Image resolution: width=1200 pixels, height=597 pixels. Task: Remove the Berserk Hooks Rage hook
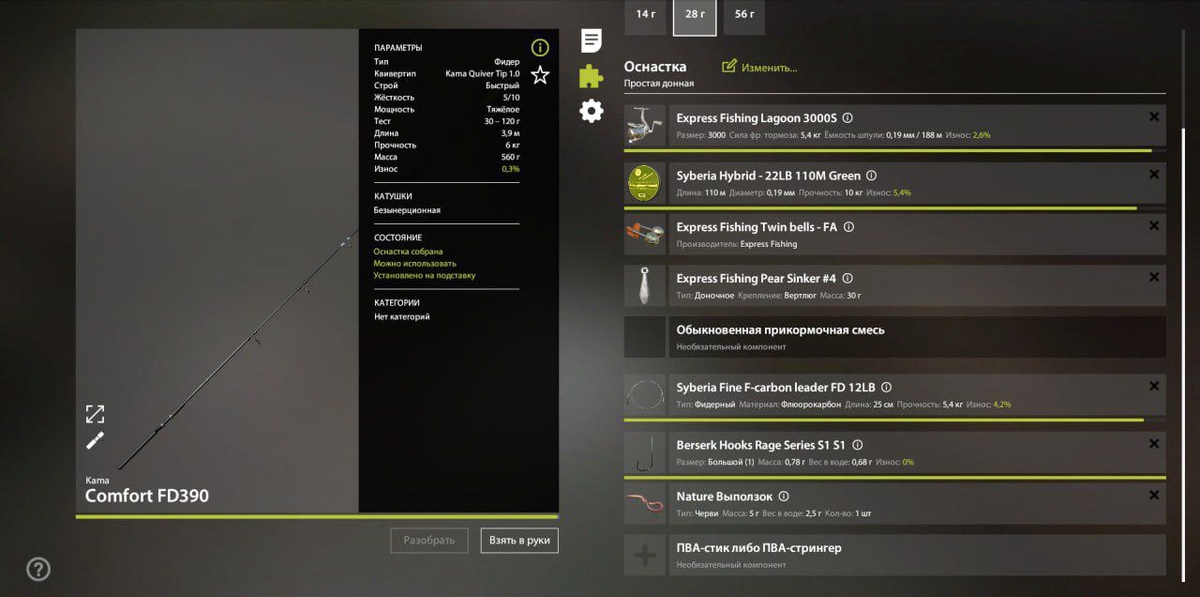pyautogui.click(x=1154, y=444)
